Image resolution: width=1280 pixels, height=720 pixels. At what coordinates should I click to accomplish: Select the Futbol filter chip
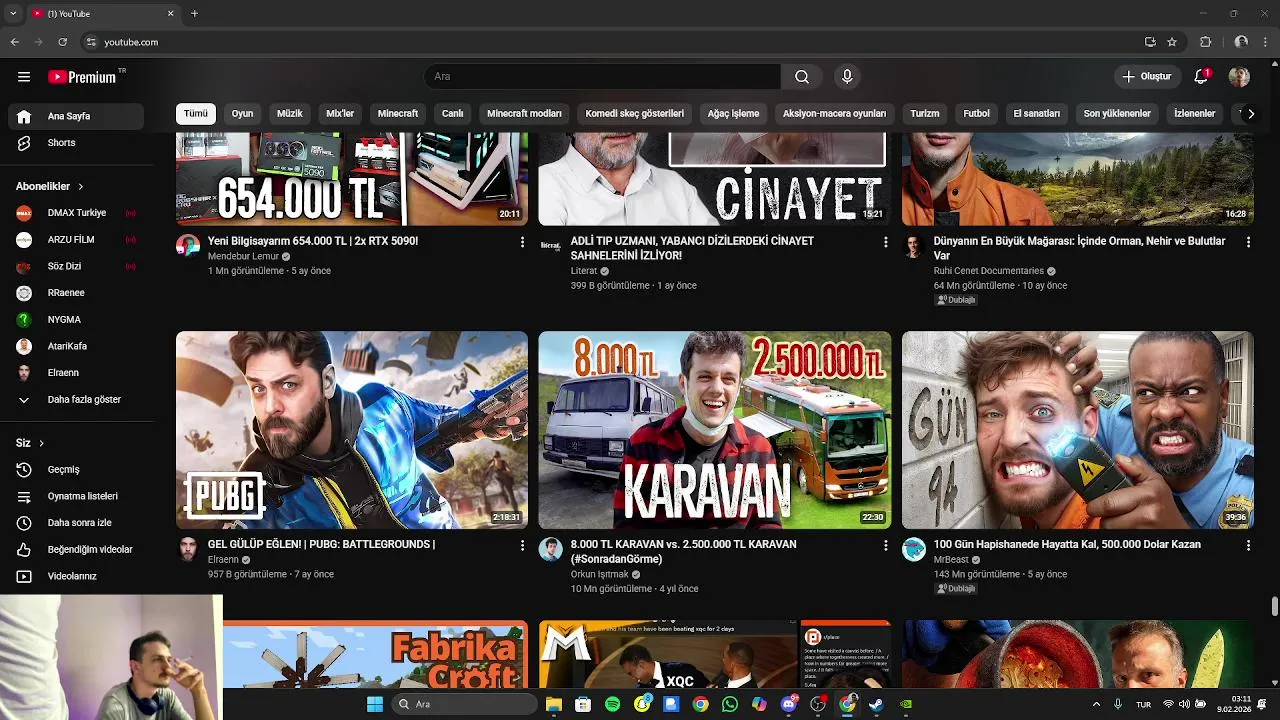click(977, 114)
